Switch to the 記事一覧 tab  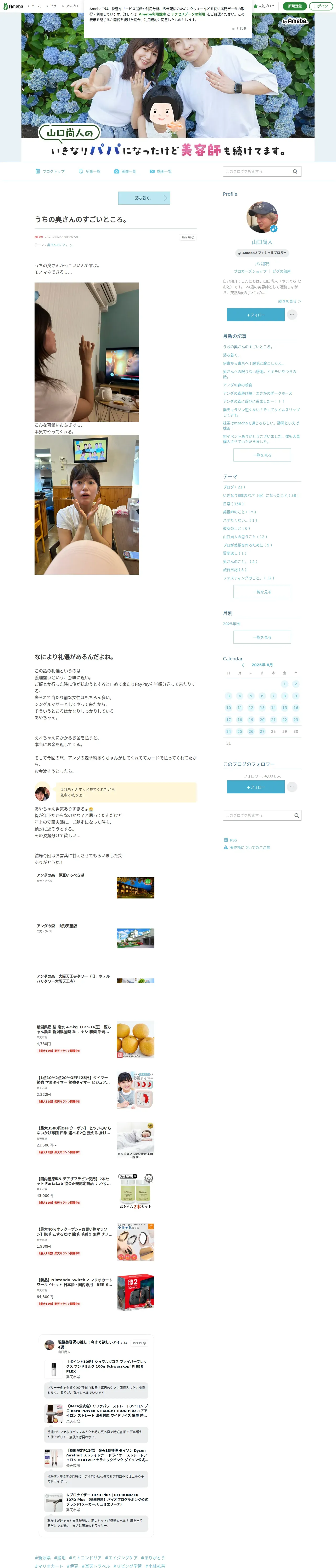click(90, 172)
